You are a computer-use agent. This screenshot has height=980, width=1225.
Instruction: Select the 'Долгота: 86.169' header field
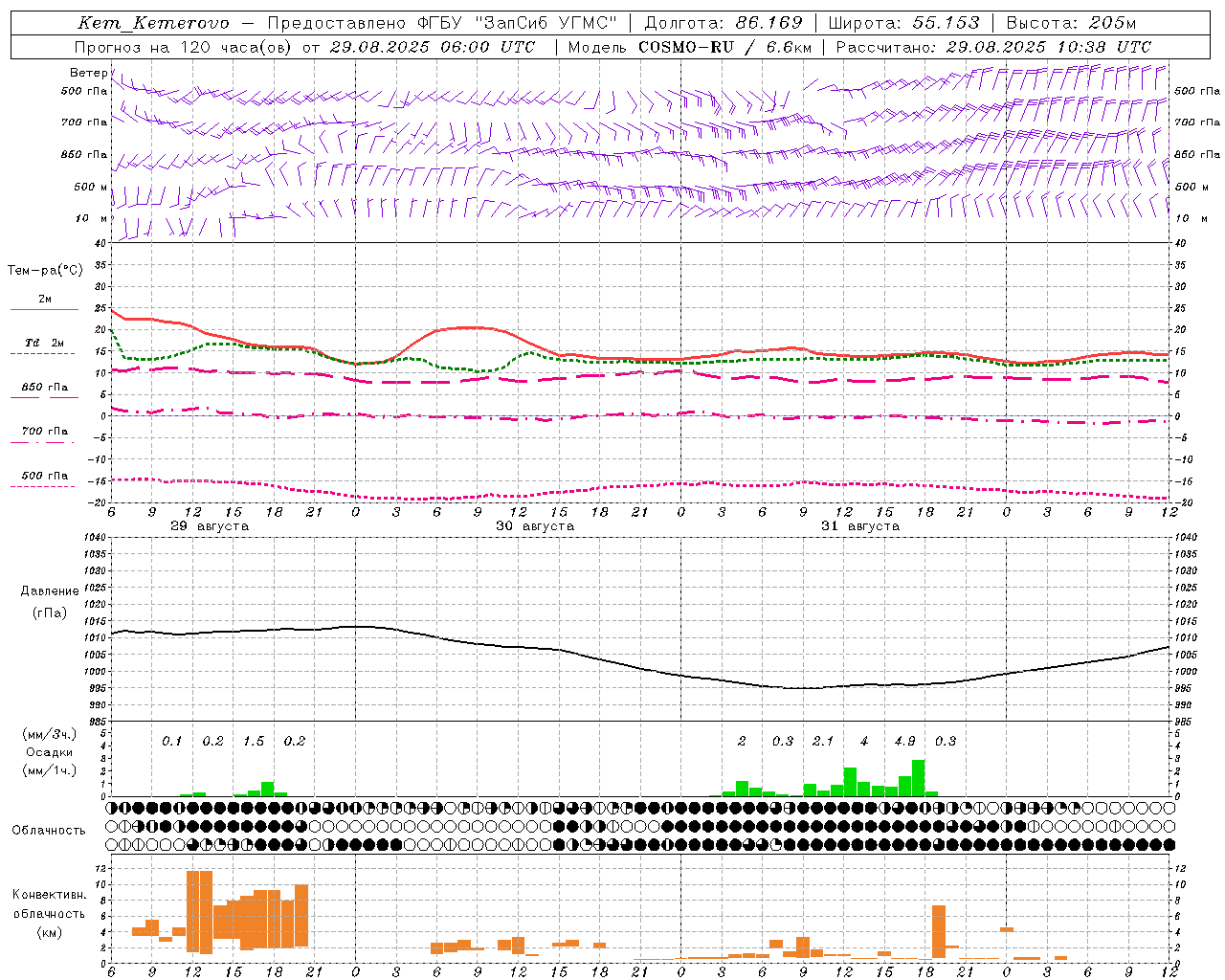[x=723, y=23]
